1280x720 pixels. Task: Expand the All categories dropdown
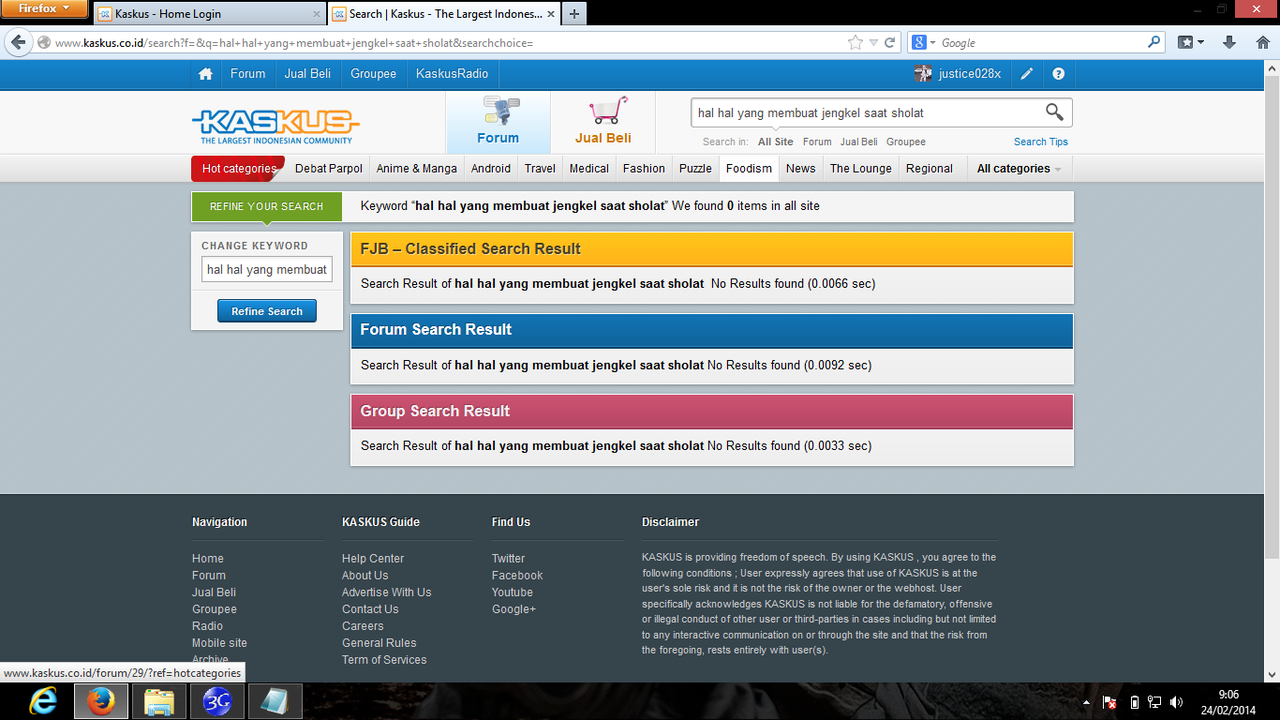1019,168
